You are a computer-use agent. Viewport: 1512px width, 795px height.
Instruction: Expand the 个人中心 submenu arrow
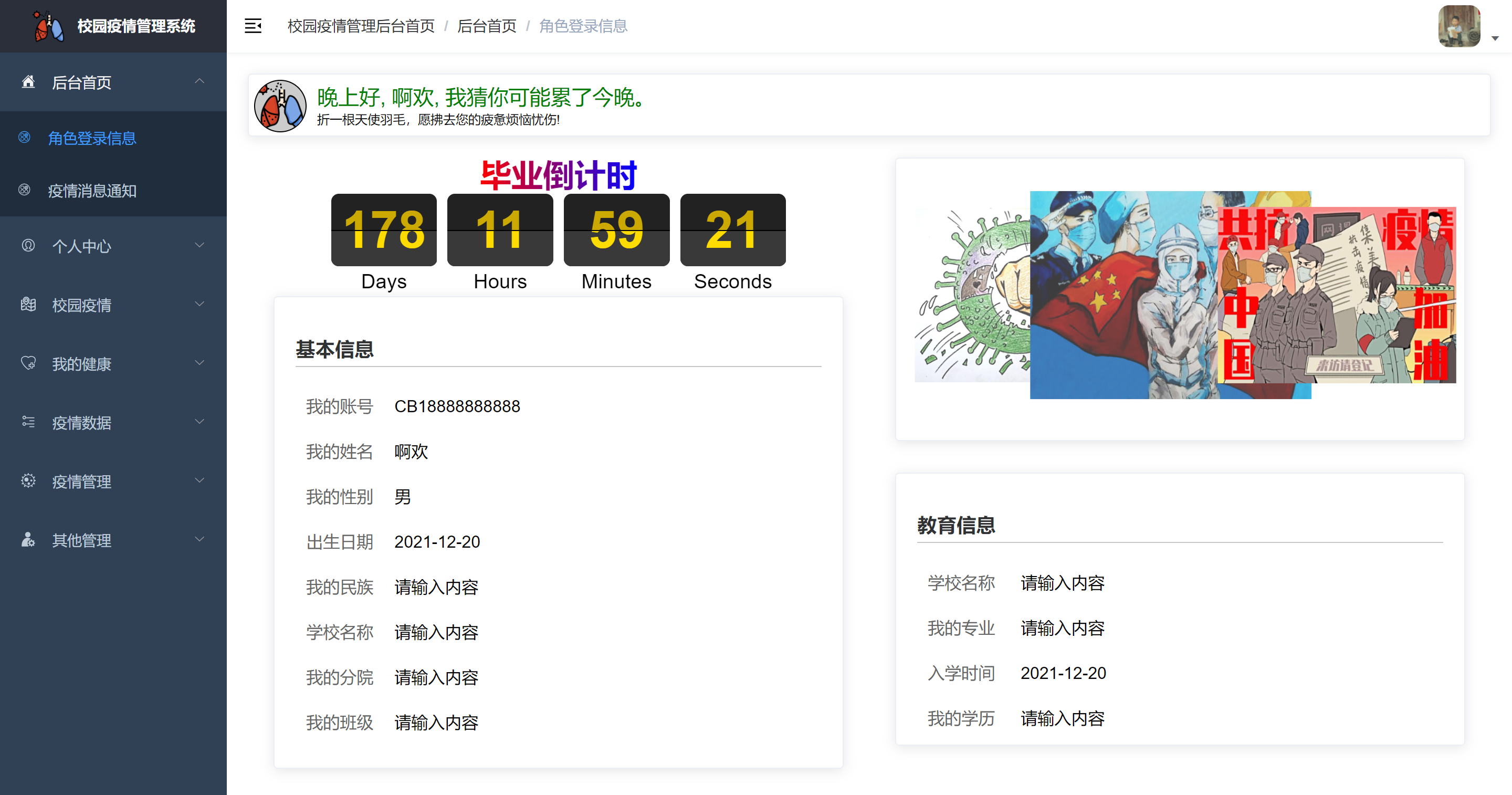(199, 245)
